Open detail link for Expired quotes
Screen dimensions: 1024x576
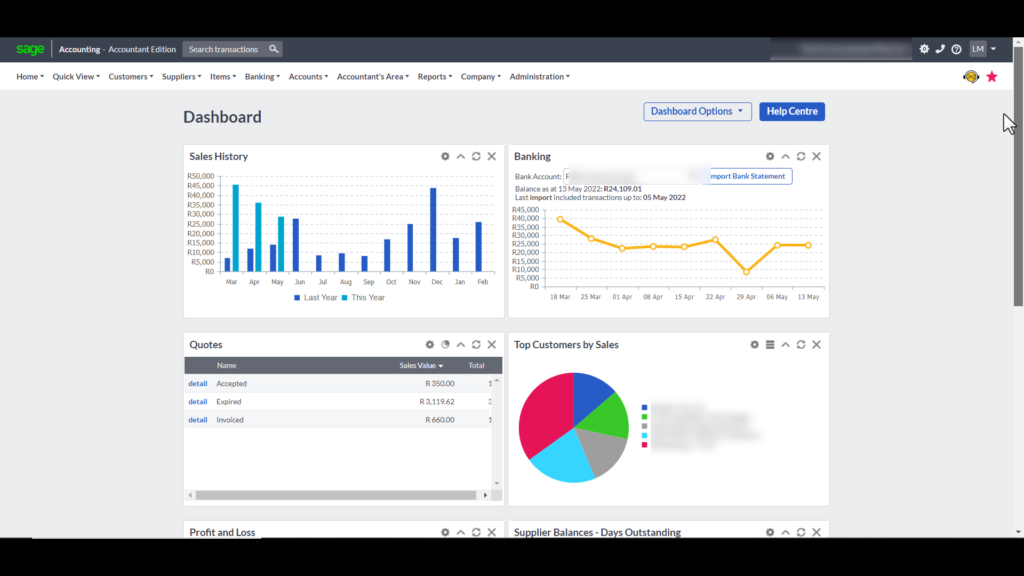pos(198,402)
